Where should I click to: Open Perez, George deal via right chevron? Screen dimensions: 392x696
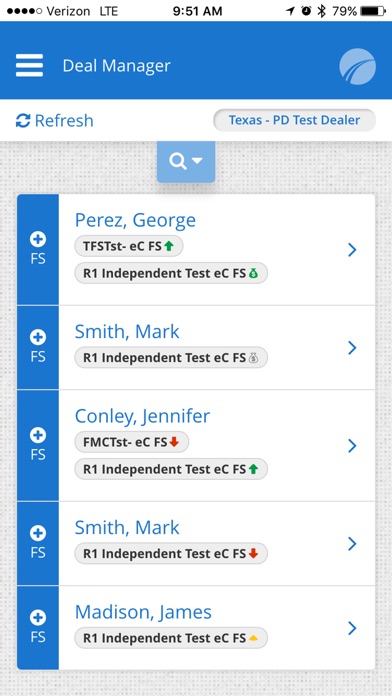pyautogui.click(x=352, y=250)
